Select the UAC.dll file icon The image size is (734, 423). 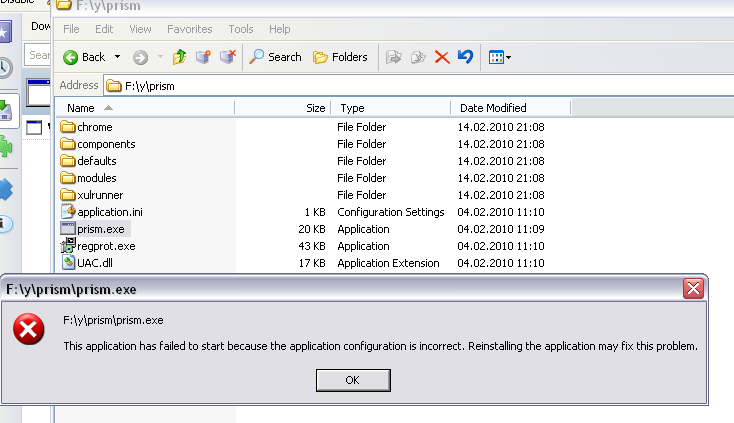tap(68, 263)
